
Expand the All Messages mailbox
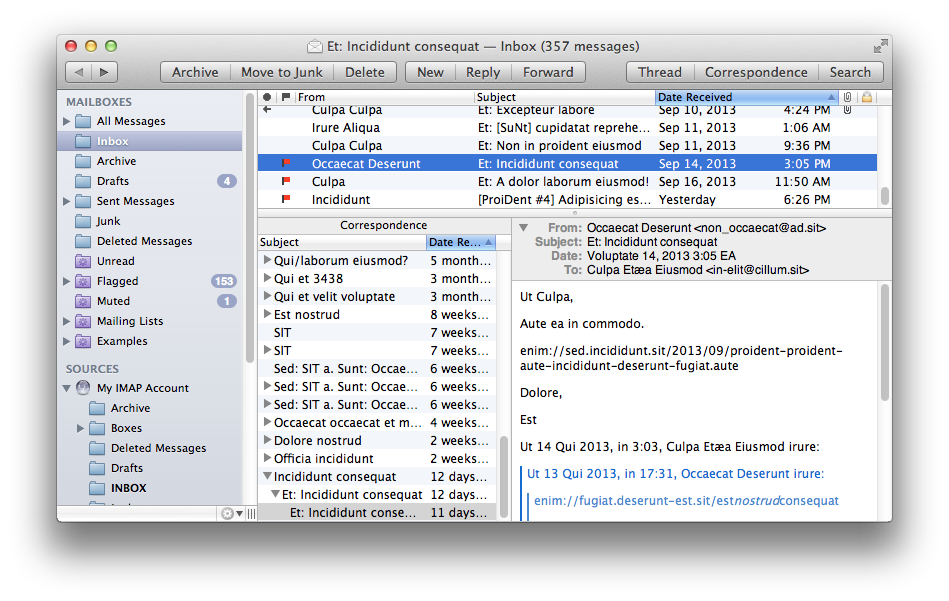pyautogui.click(x=67, y=121)
